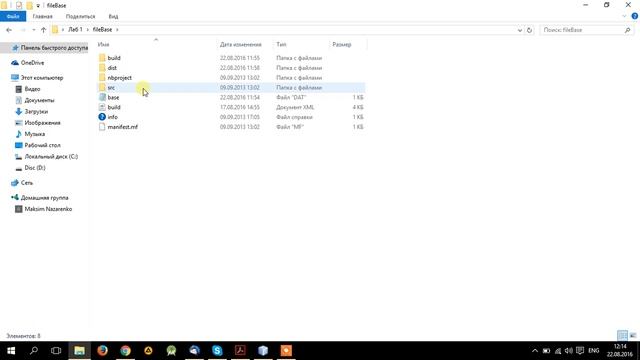
Task: Switch ENG input language
Action: click(593, 351)
